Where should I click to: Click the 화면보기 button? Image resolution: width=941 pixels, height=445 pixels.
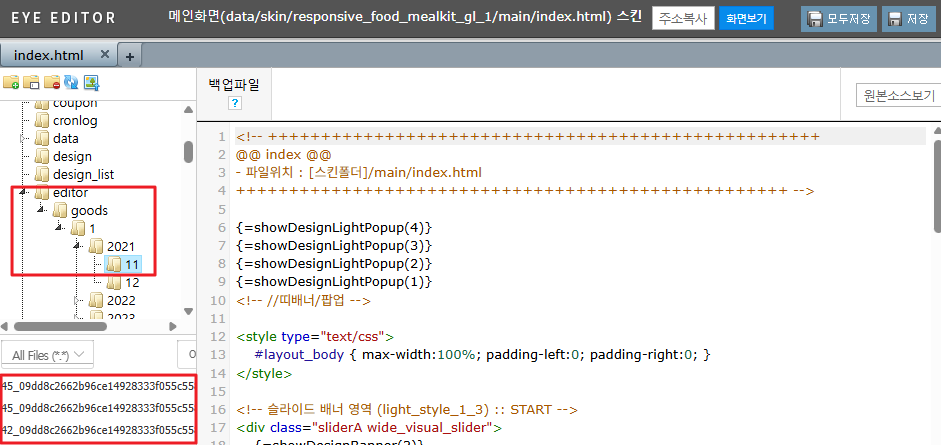(746, 19)
